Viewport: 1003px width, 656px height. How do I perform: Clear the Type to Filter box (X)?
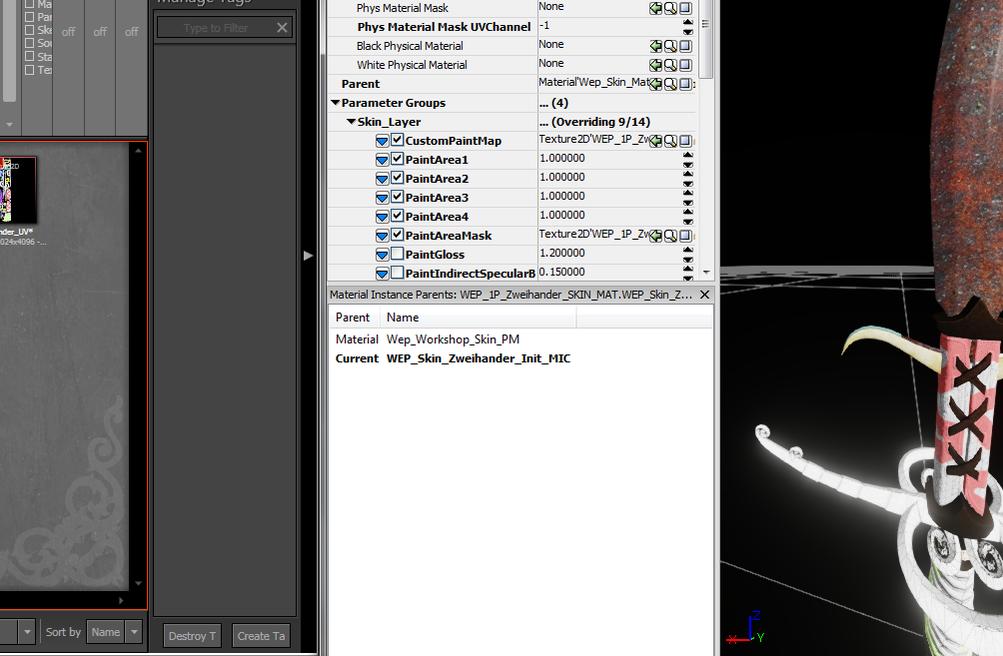(x=282, y=27)
